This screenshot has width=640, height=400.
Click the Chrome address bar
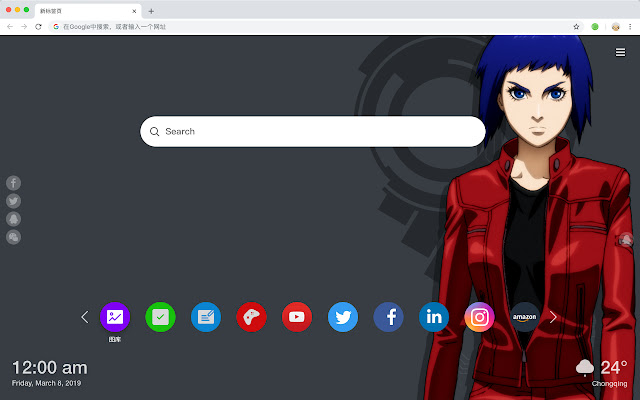click(x=315, y=27)
